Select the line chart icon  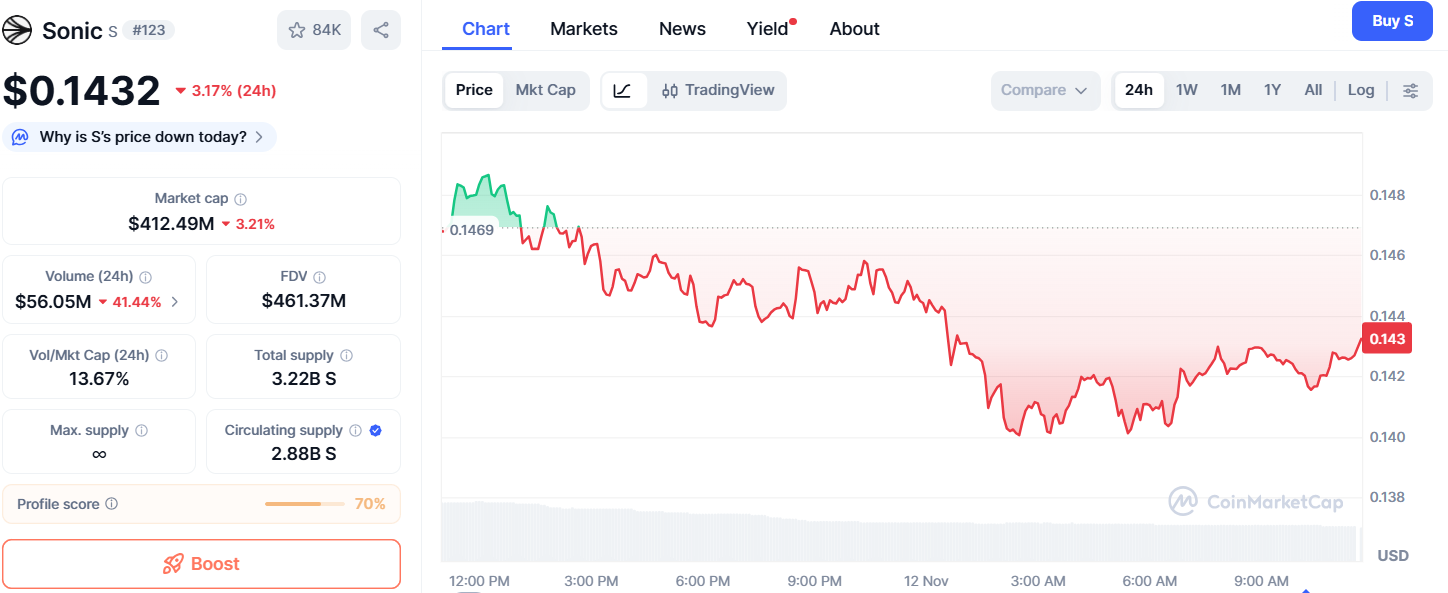coord(624,90)
